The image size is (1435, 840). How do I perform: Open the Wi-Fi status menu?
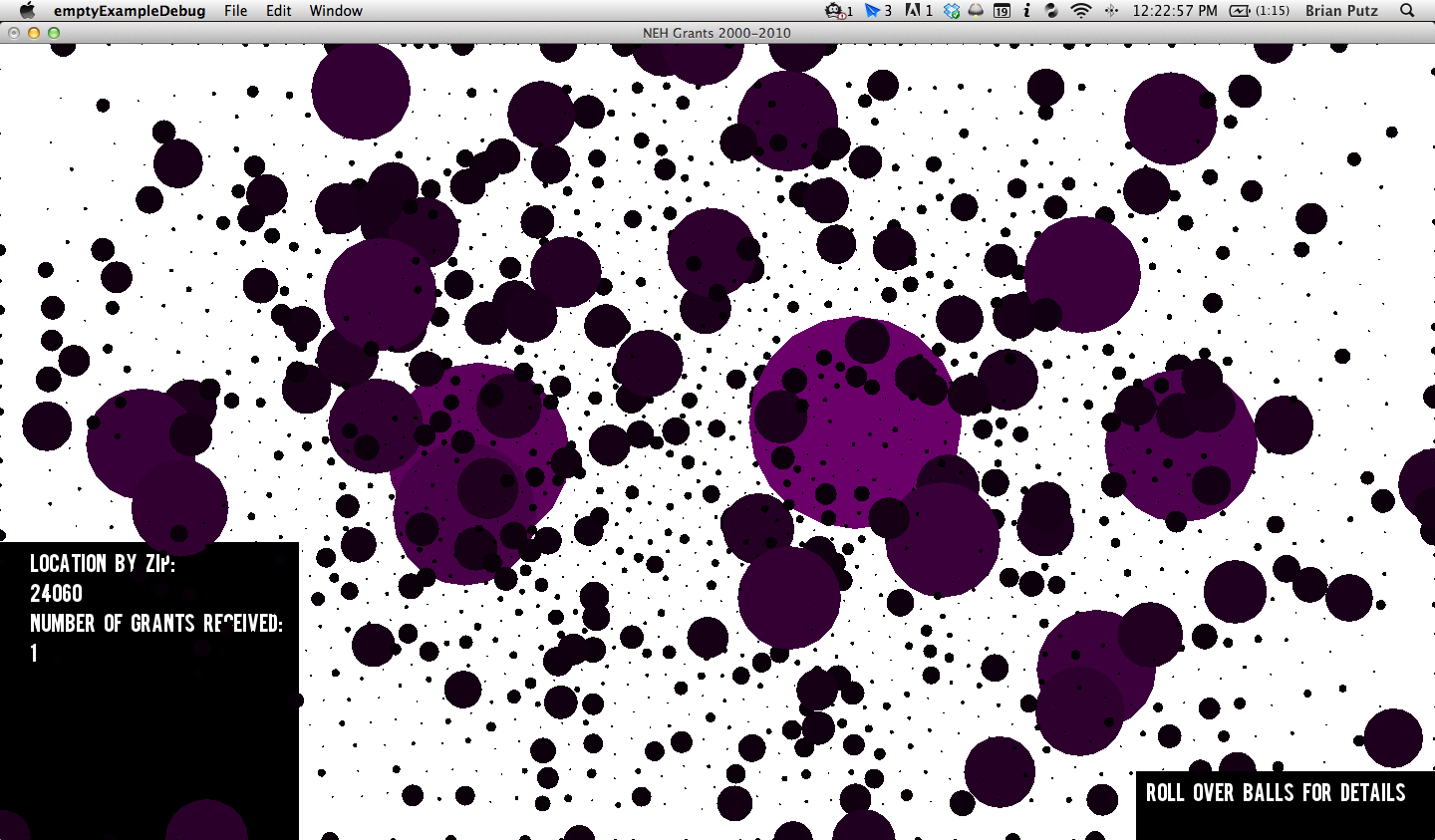click(1081, 11)
